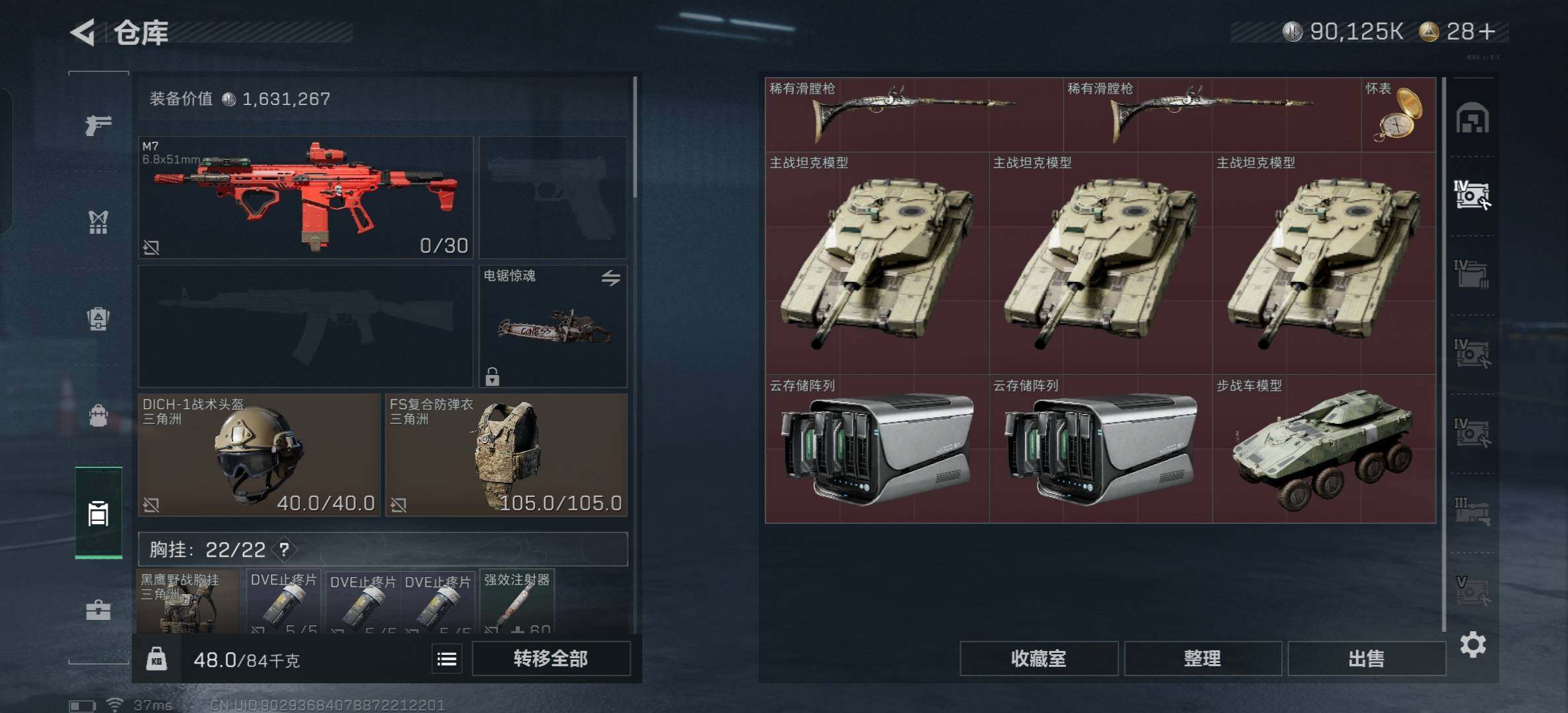The width and height of the screenshot is (1568, 713).
Task: Click the home stash icon on right sidebar
Action: tap(1472, 118)
